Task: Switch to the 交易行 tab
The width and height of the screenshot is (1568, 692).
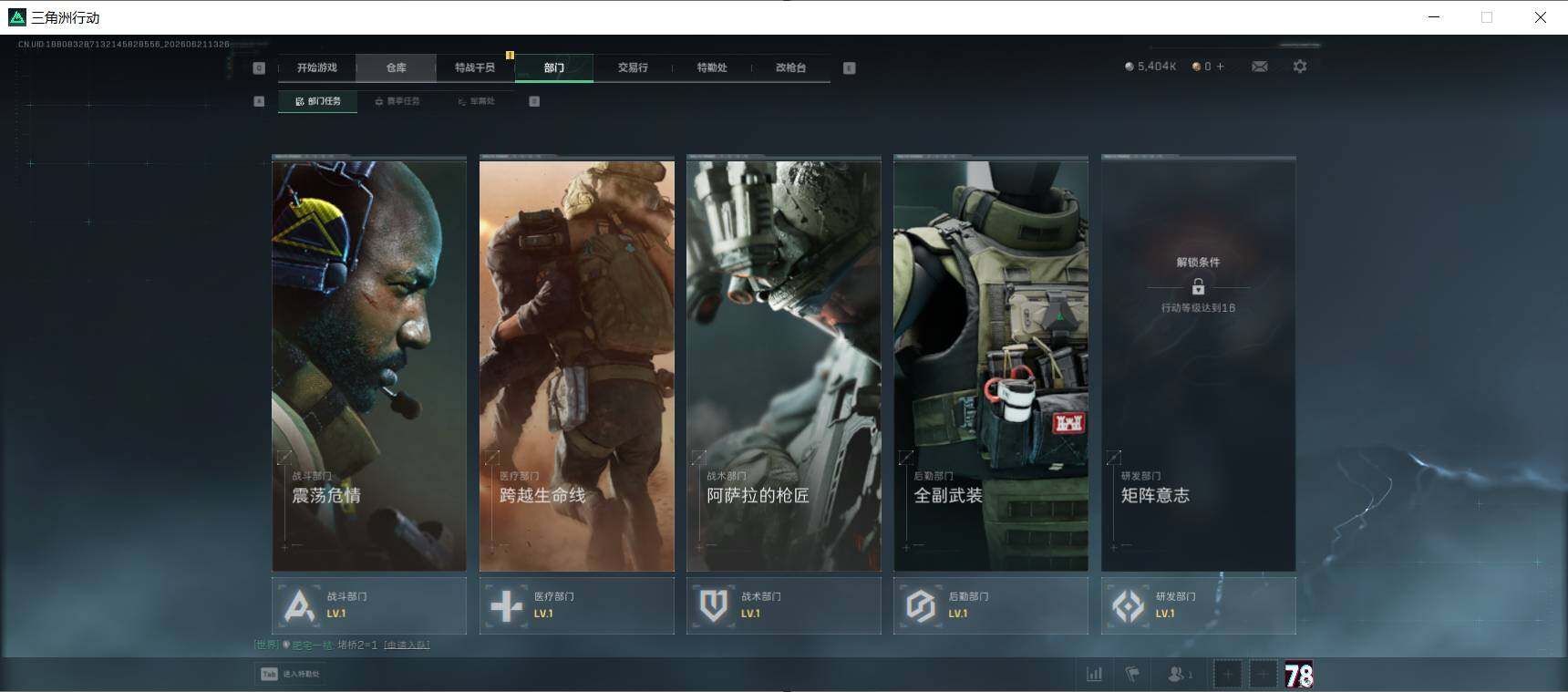Action: (633, 67)
